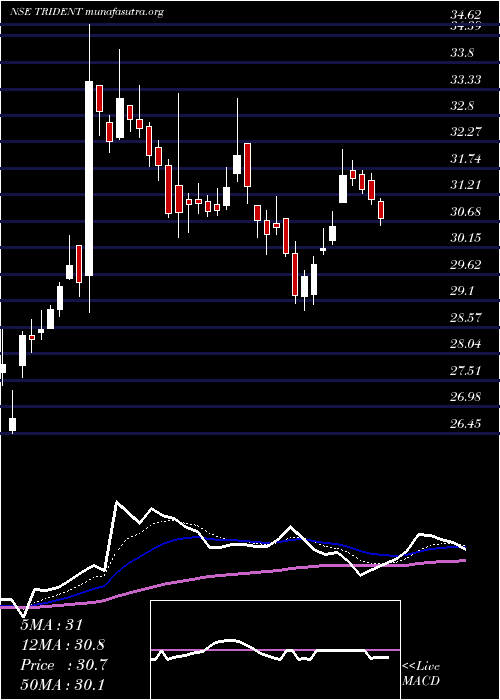
Task: Click the Price : 30.7 readout
Action: pyautogui.click(x=62, y=665)
